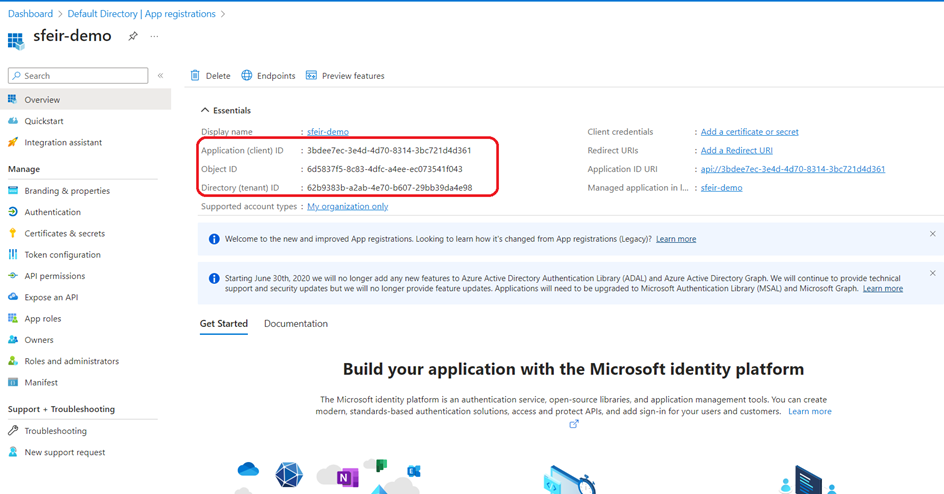Click the New support request icon

(x=13, y=452)
